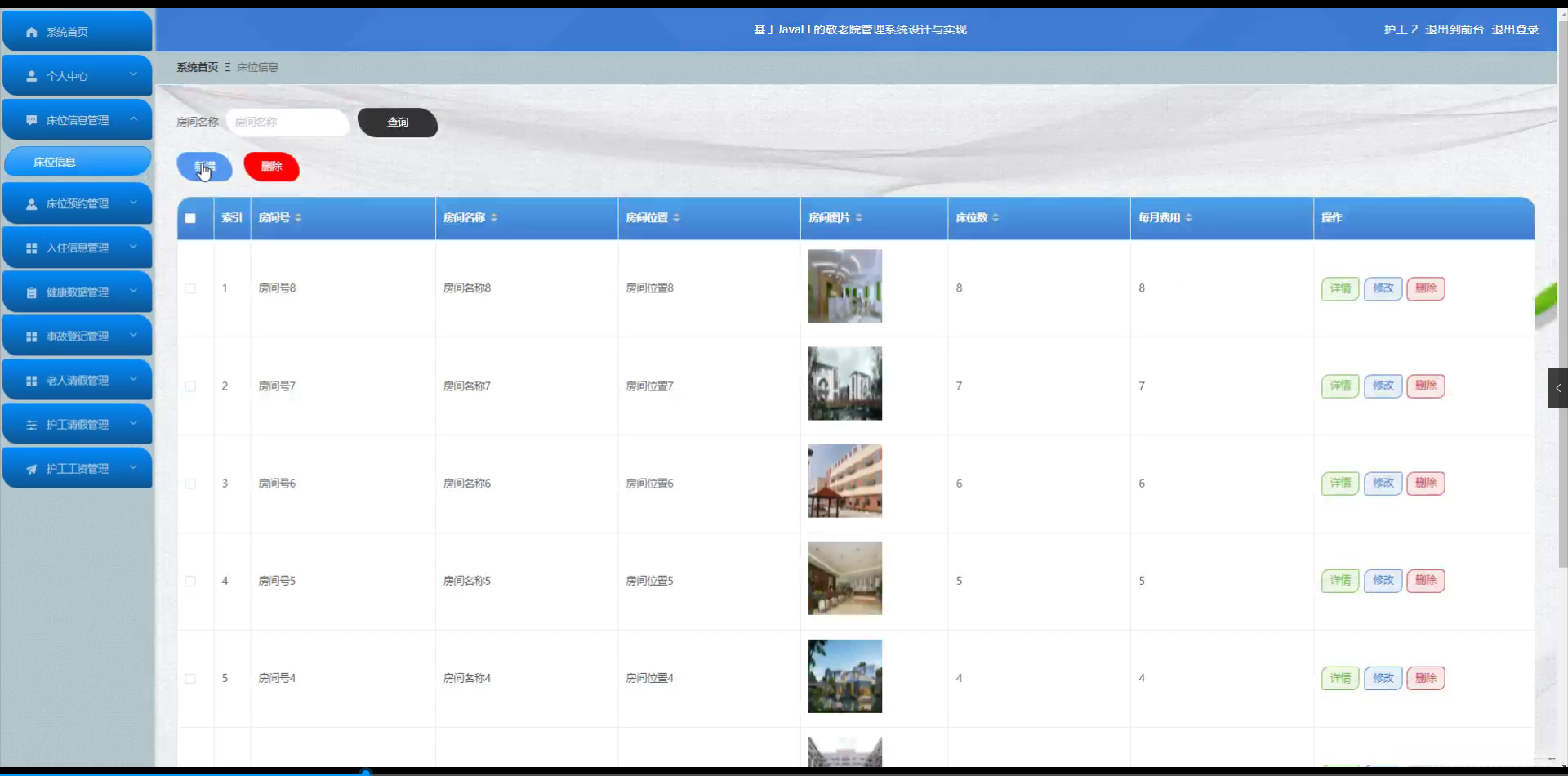Open the room image thumbnail for 房间号7
The image size is (1568, 776).
[x=845, y=383]
